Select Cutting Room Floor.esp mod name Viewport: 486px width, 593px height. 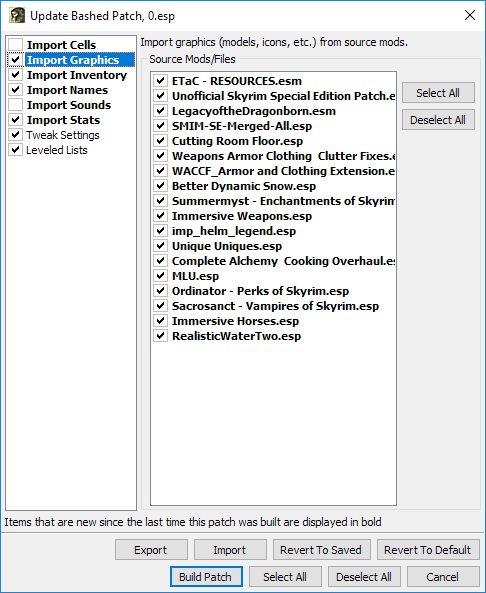pyautogui.click(x=237, y=141)
